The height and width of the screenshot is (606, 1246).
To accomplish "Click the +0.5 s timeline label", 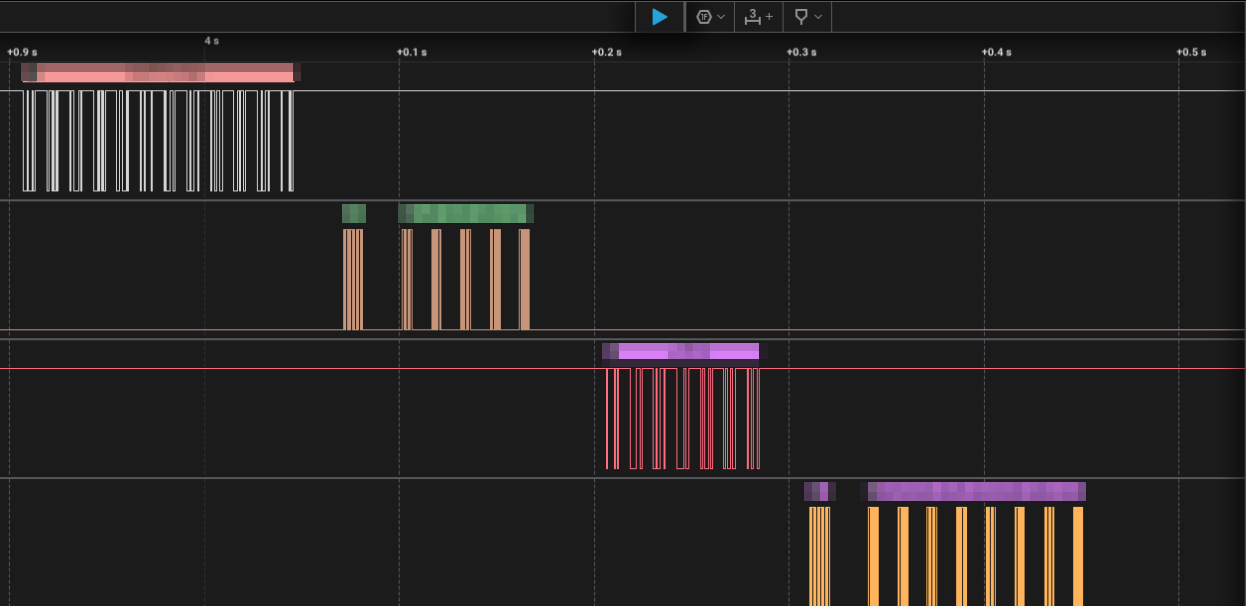I will pyautogui.click(x=1191, y=52).
